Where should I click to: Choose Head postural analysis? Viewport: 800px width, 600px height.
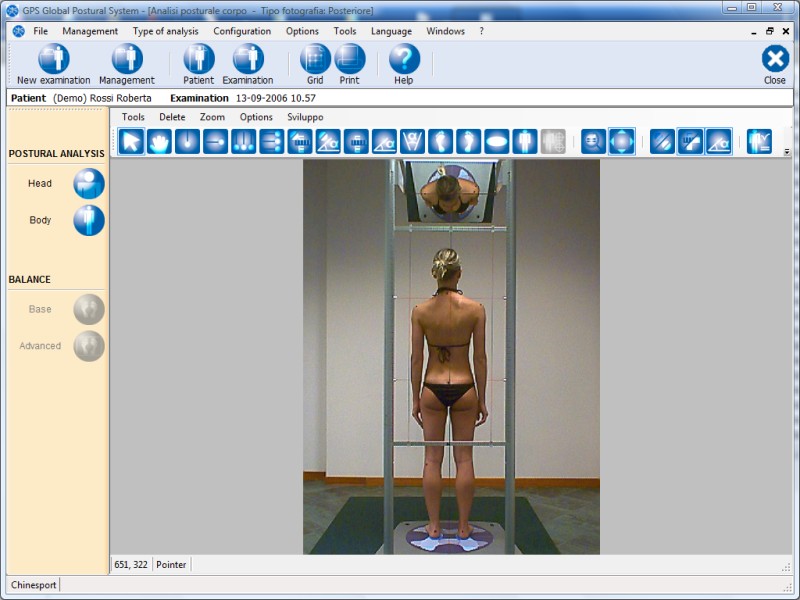click(x=89, y=184)
